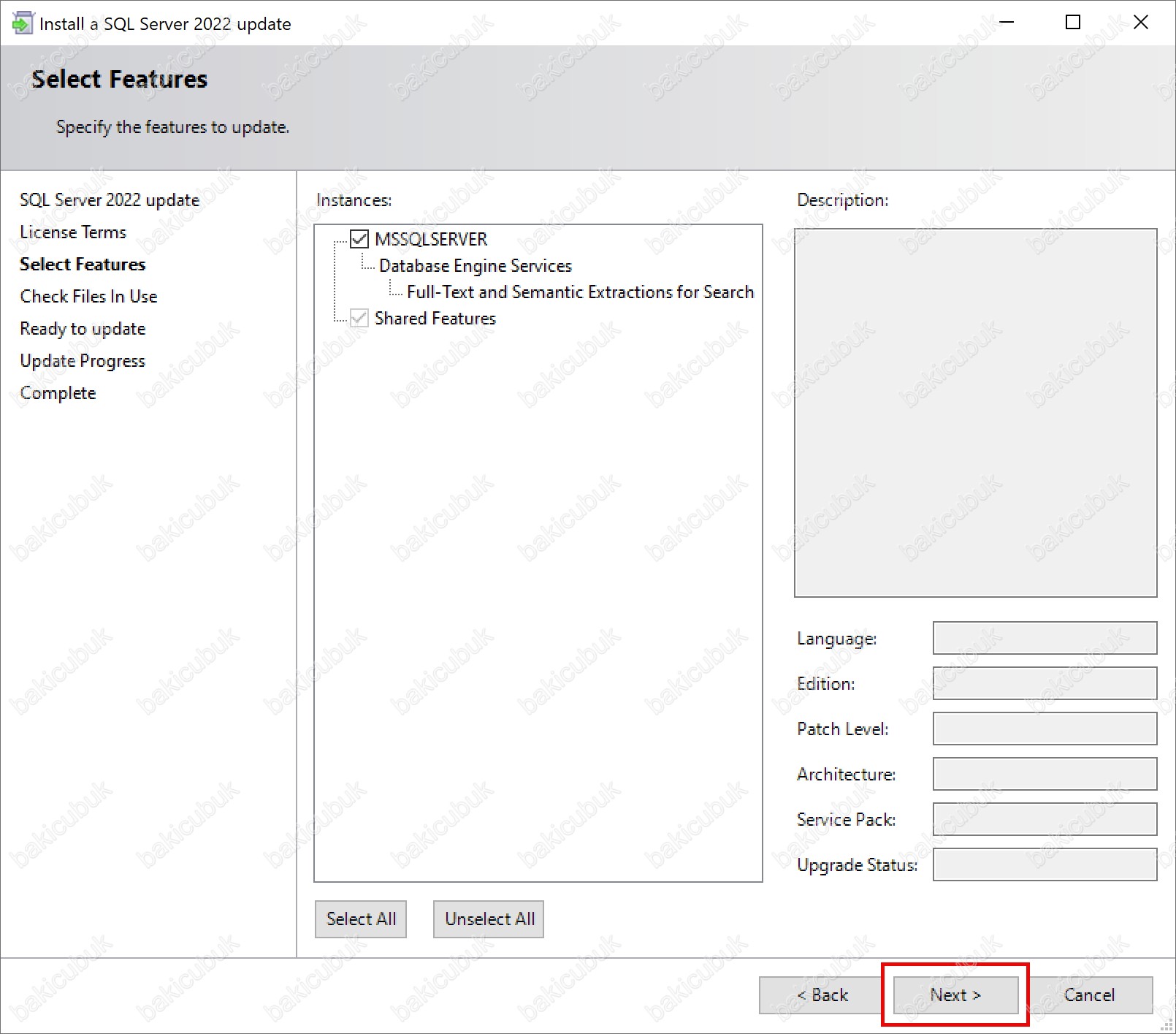Minimize the setup window
The width and height of the screenshot is (1176, 1034).
1007,23
